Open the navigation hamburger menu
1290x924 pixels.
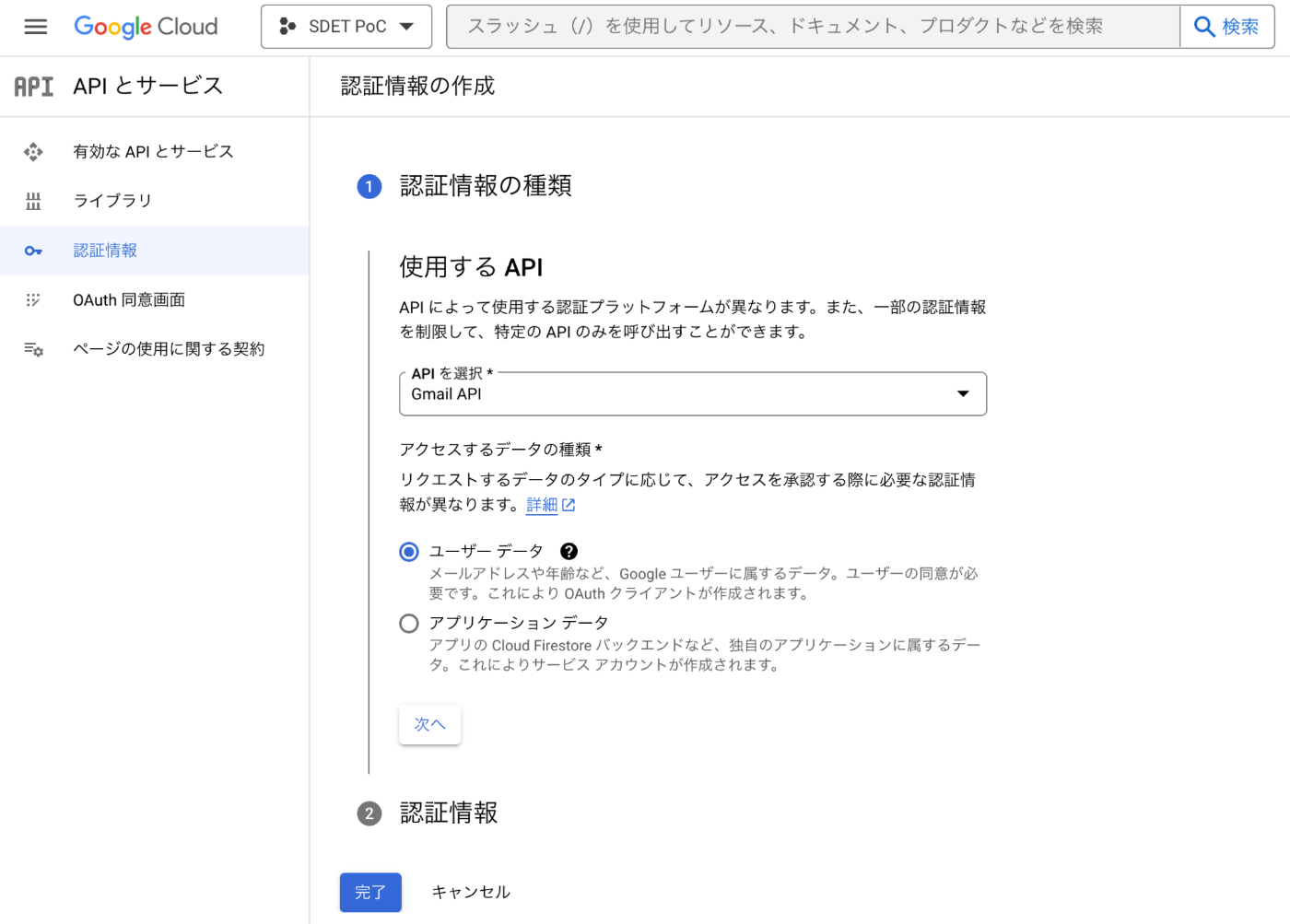coord(35,26)
